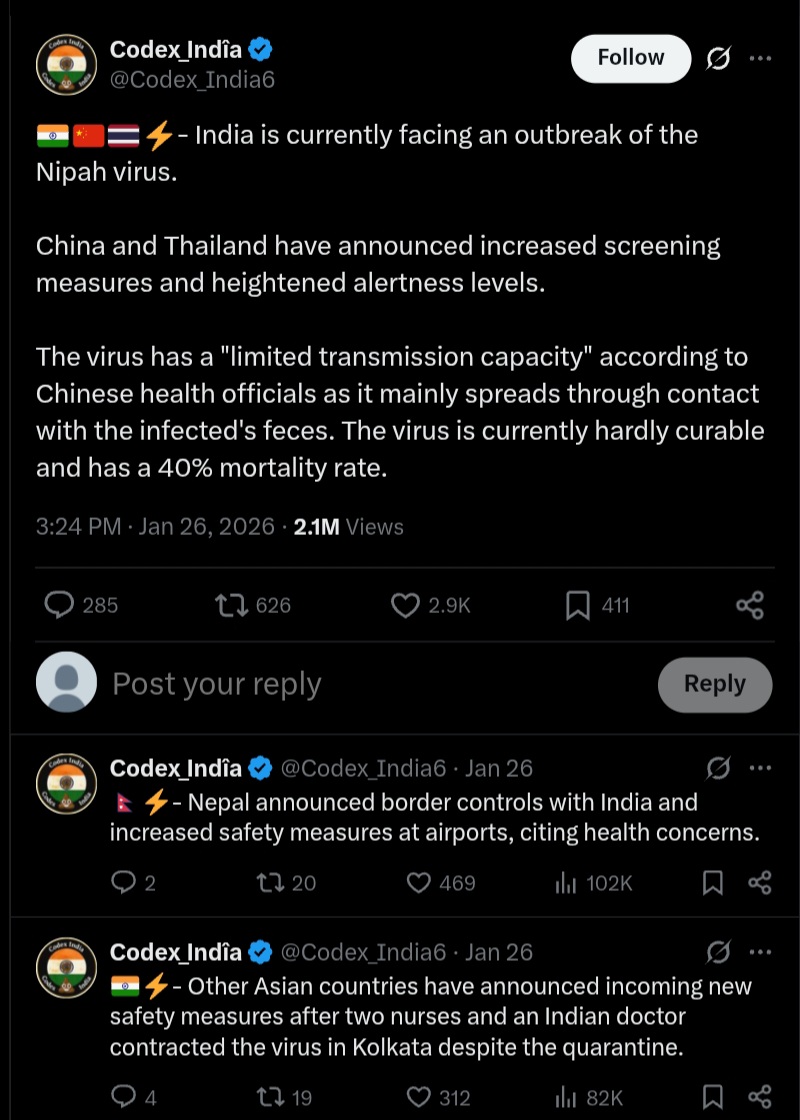
Task: Open the @Codex_India6 handle link on main post
Action: 192,80
